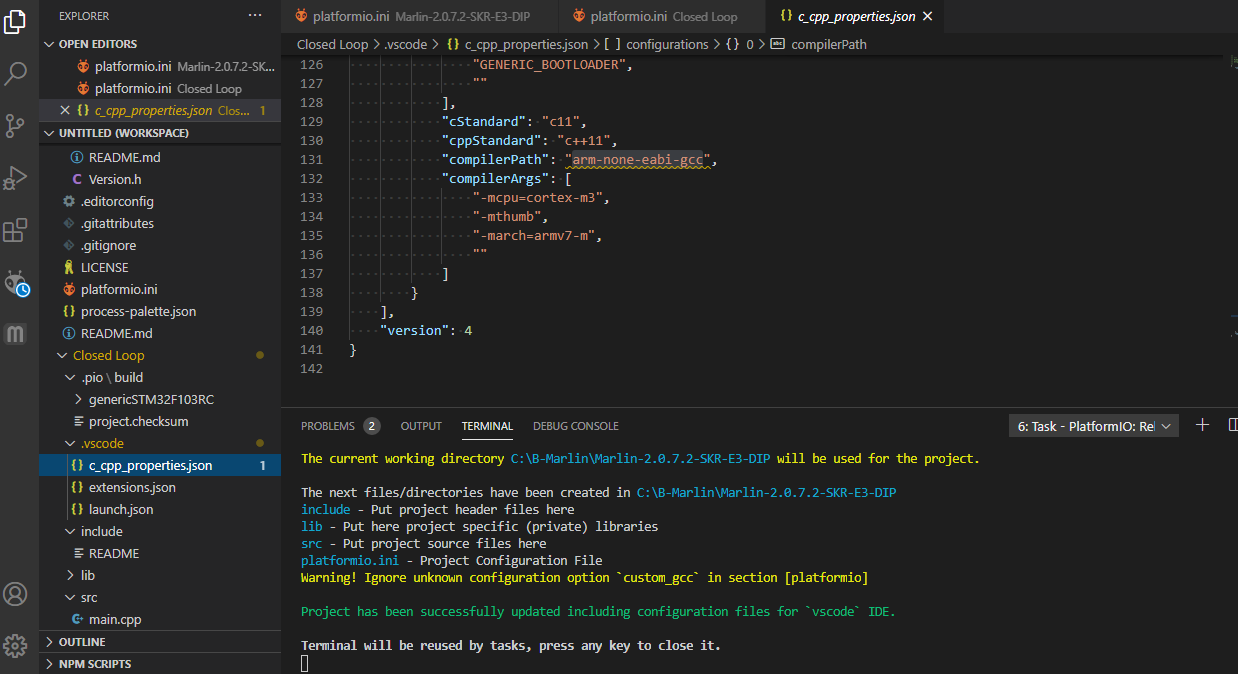Open platformio.ini Closed Loop entry in Open Editors

[x=160, y=89]
